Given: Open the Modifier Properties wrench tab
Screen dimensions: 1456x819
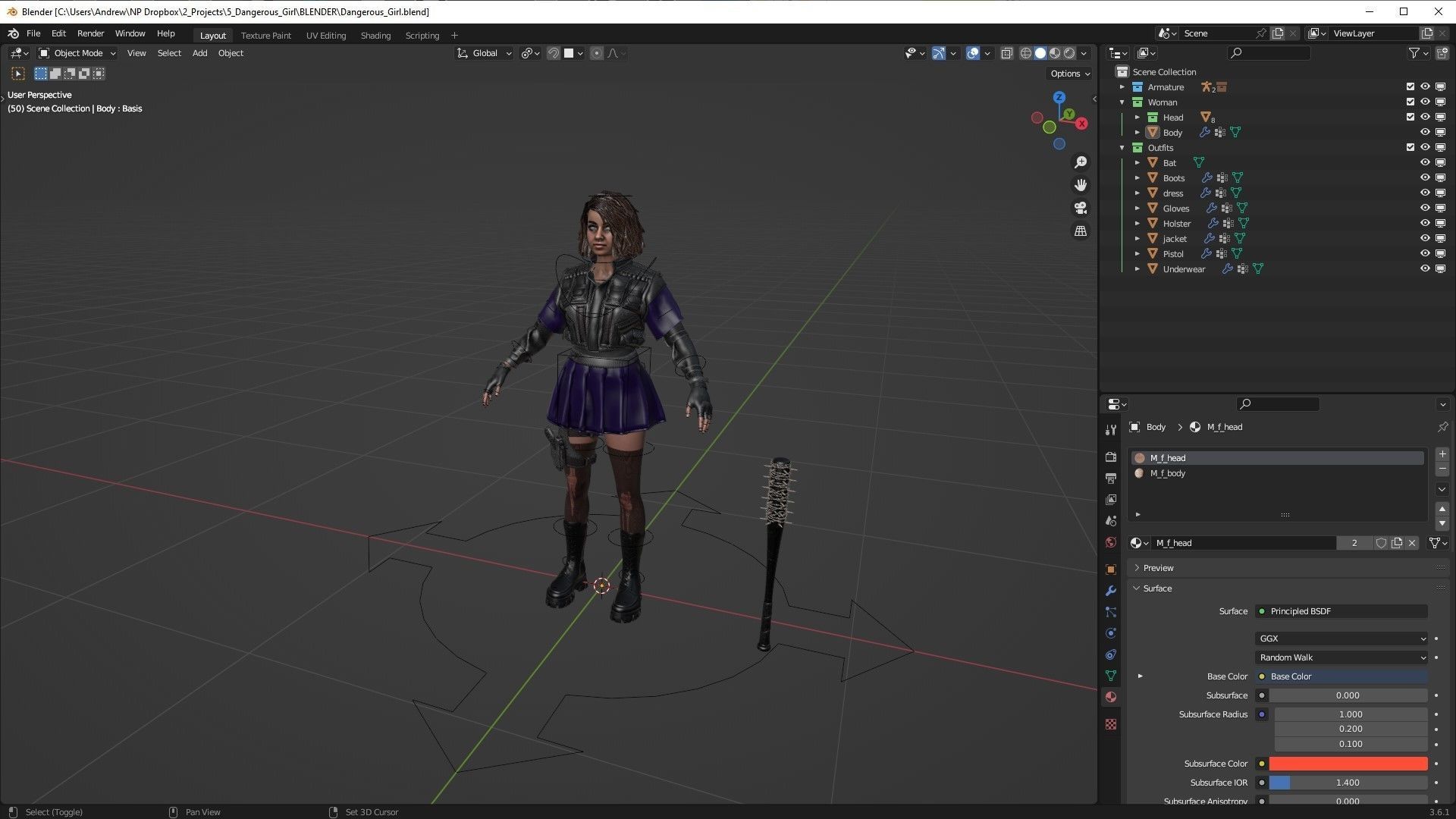Looking at the screenshot, I should point(1111,590).
